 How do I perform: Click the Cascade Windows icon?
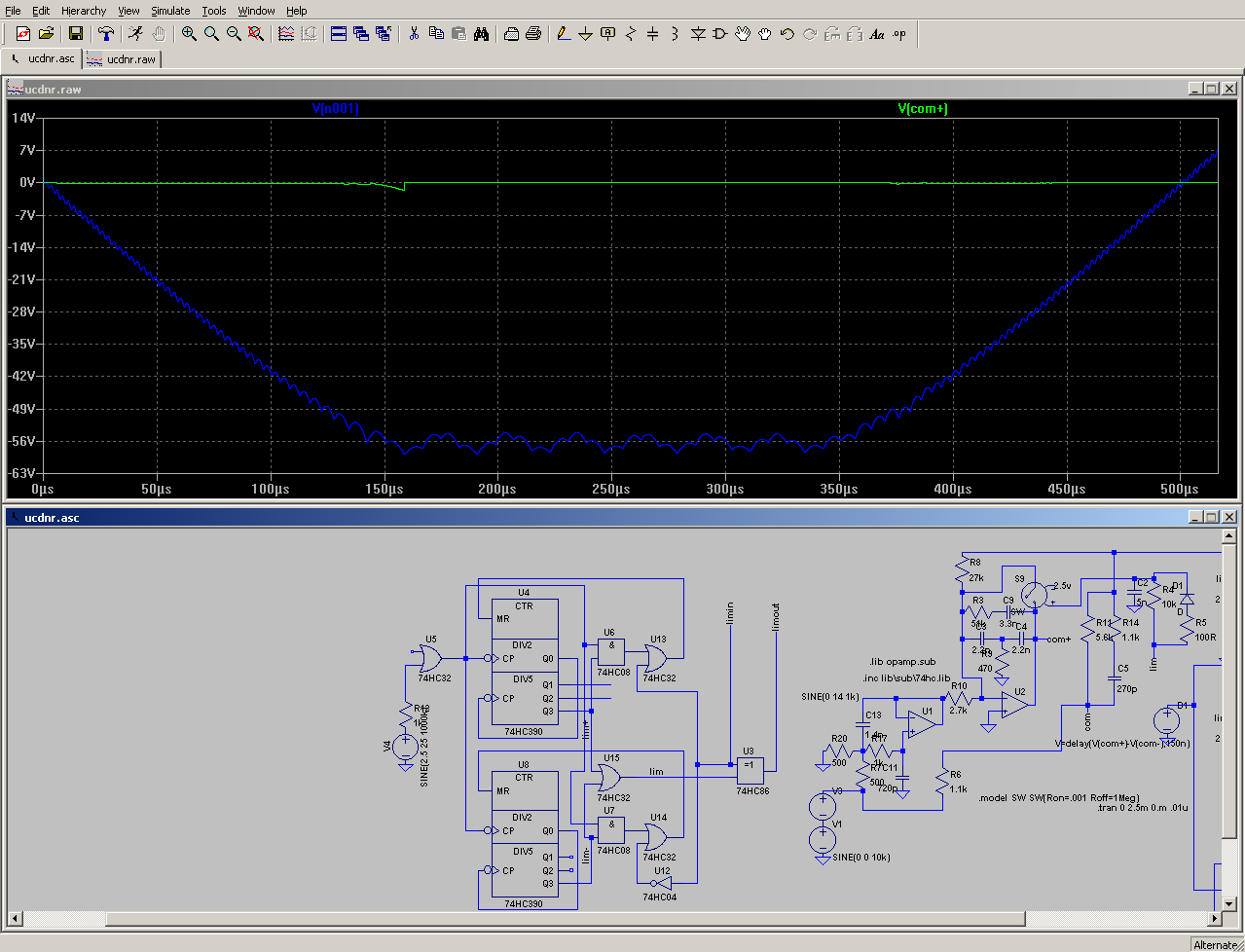click(361, 33)
